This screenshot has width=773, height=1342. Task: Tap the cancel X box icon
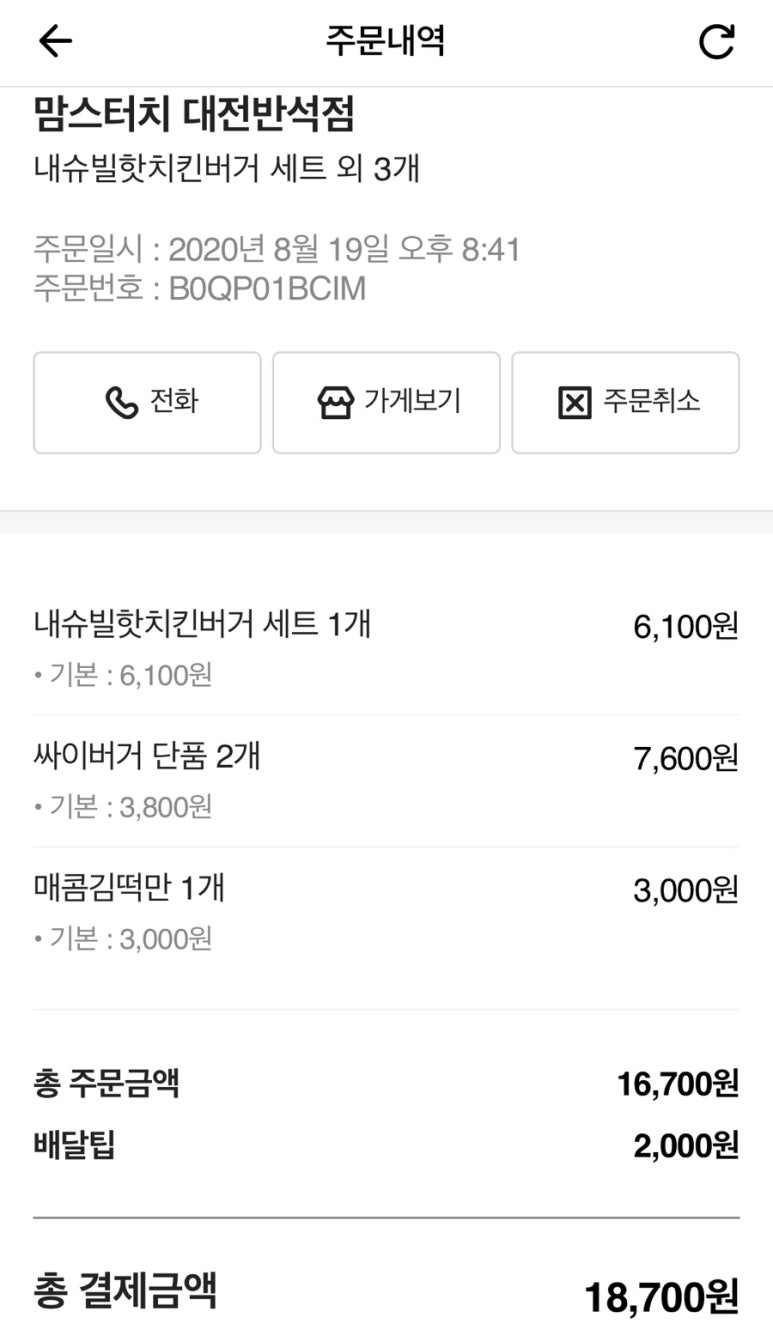(574, 403)
